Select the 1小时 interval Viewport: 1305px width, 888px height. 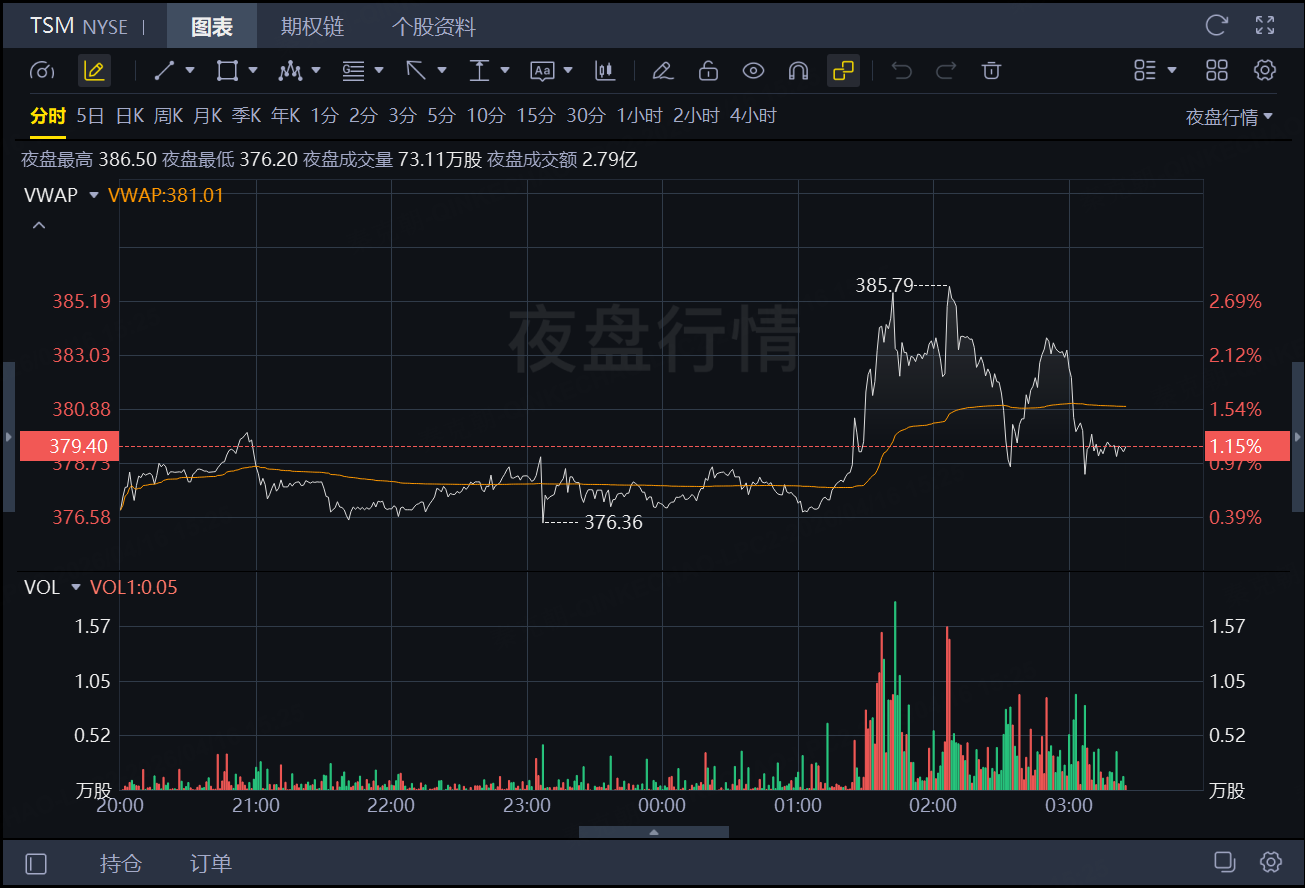pyautogui.click(x=640, y=116)
